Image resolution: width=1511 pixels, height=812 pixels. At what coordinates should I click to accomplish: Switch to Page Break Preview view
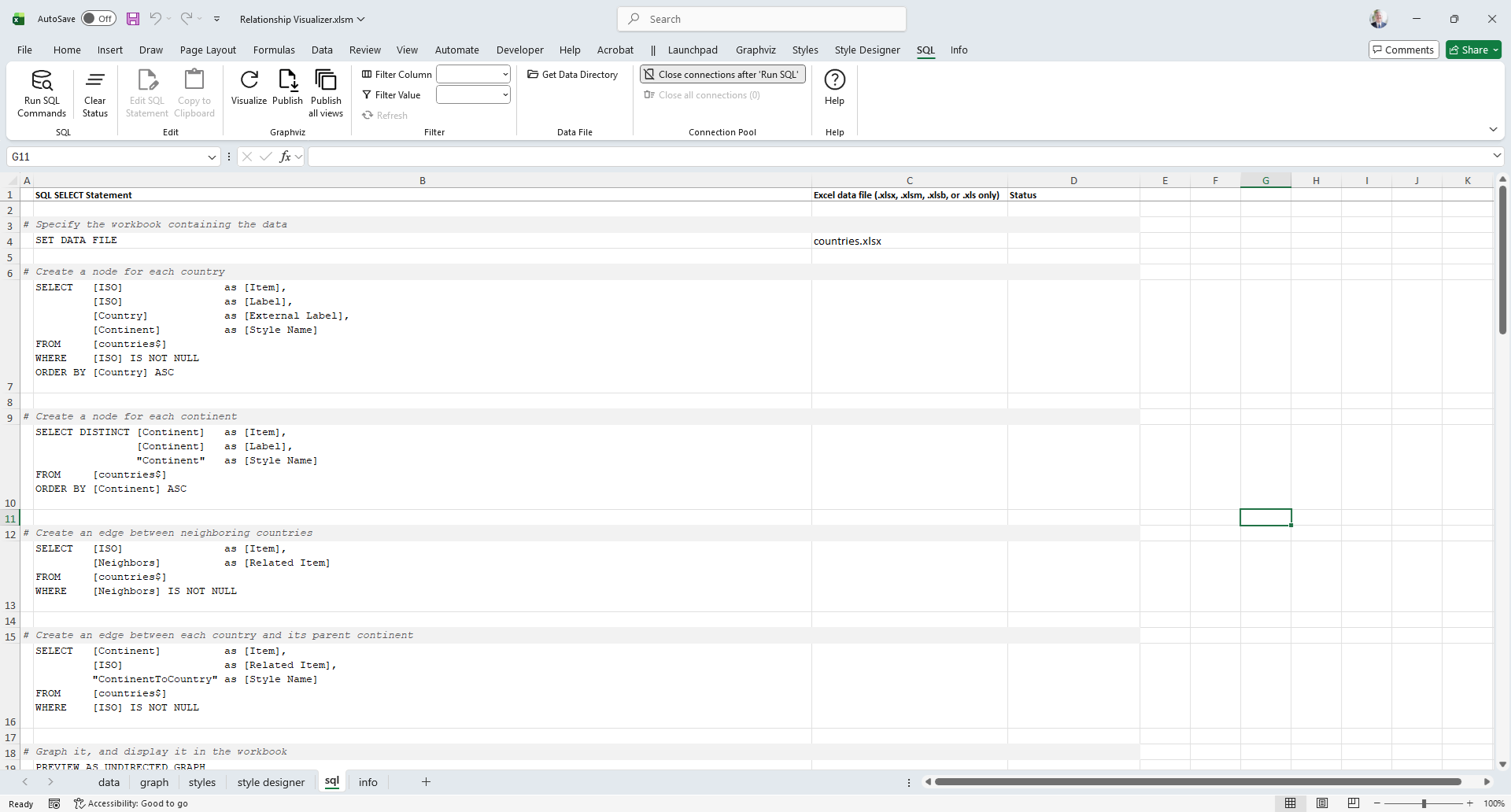[1353, 803]
